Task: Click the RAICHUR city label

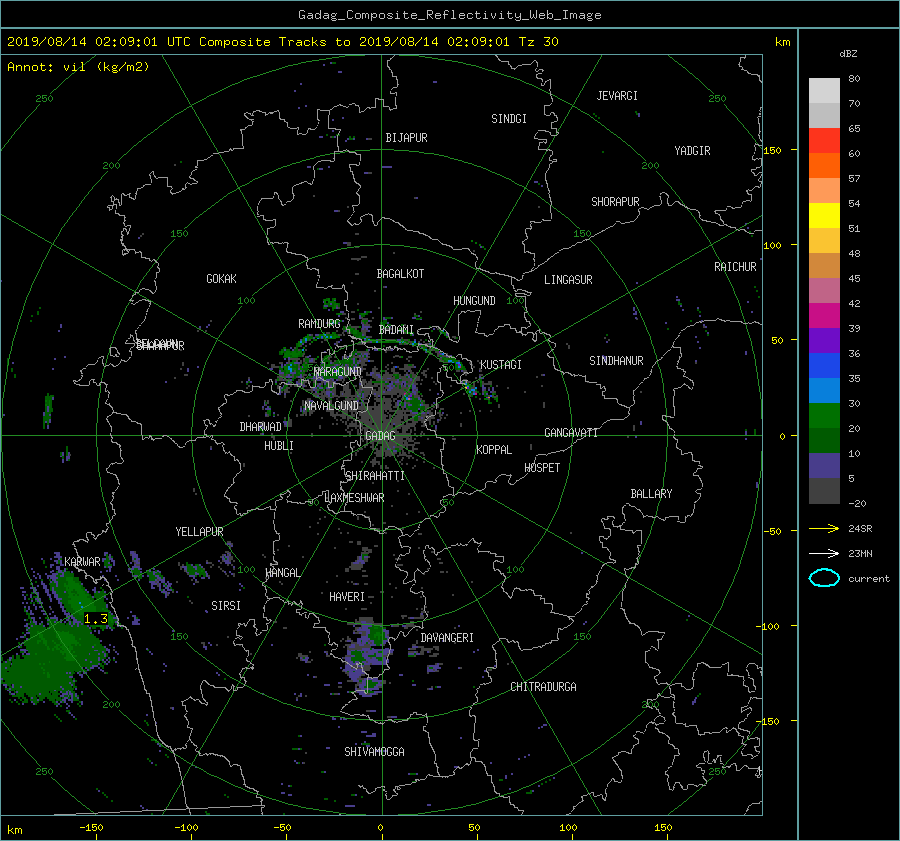Action: (735, 267)
